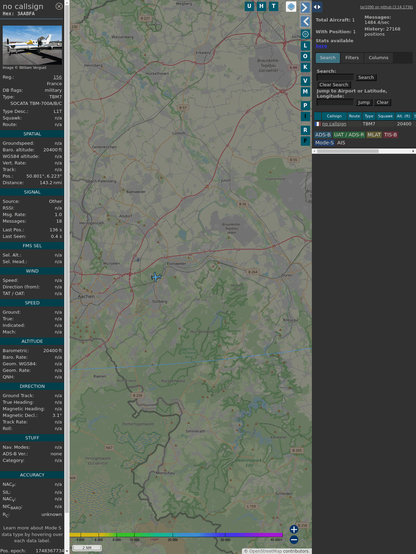Zoom in with the plus icon
Screen dimensions: 416x554
(x=294, y=529)
